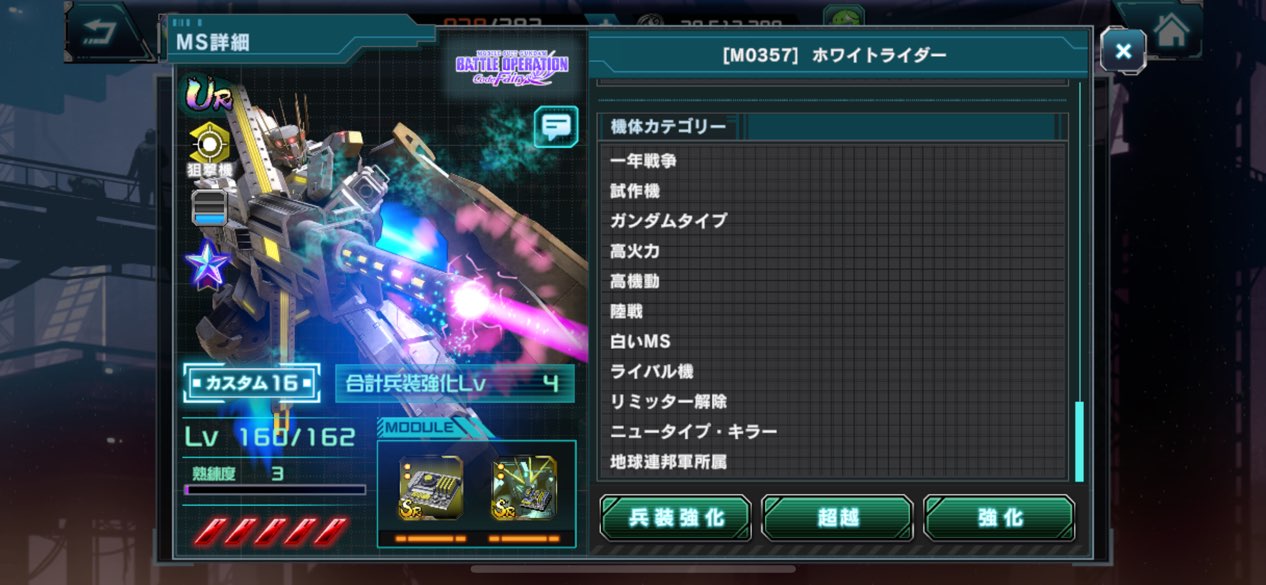Tap the blue stacked gauge icon
Viewport: 1266px width, 585px height.
[x=209, y=207]
